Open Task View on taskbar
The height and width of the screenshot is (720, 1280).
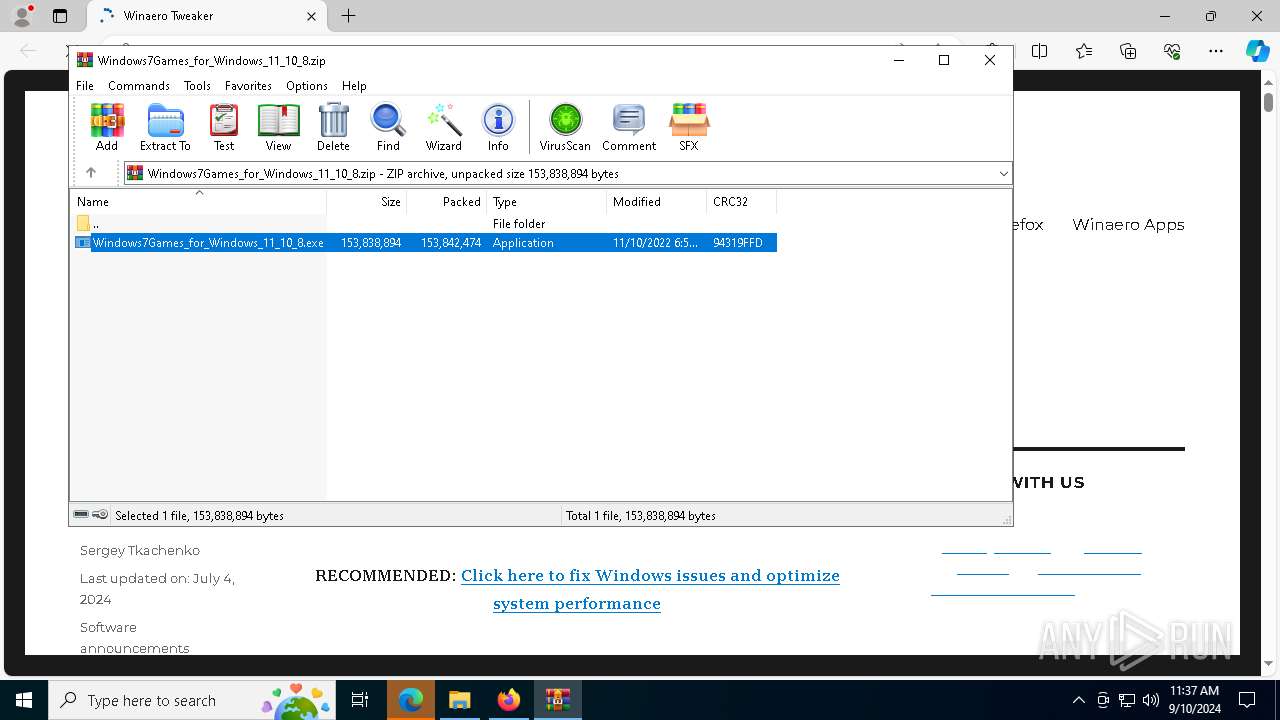(360, 700)
